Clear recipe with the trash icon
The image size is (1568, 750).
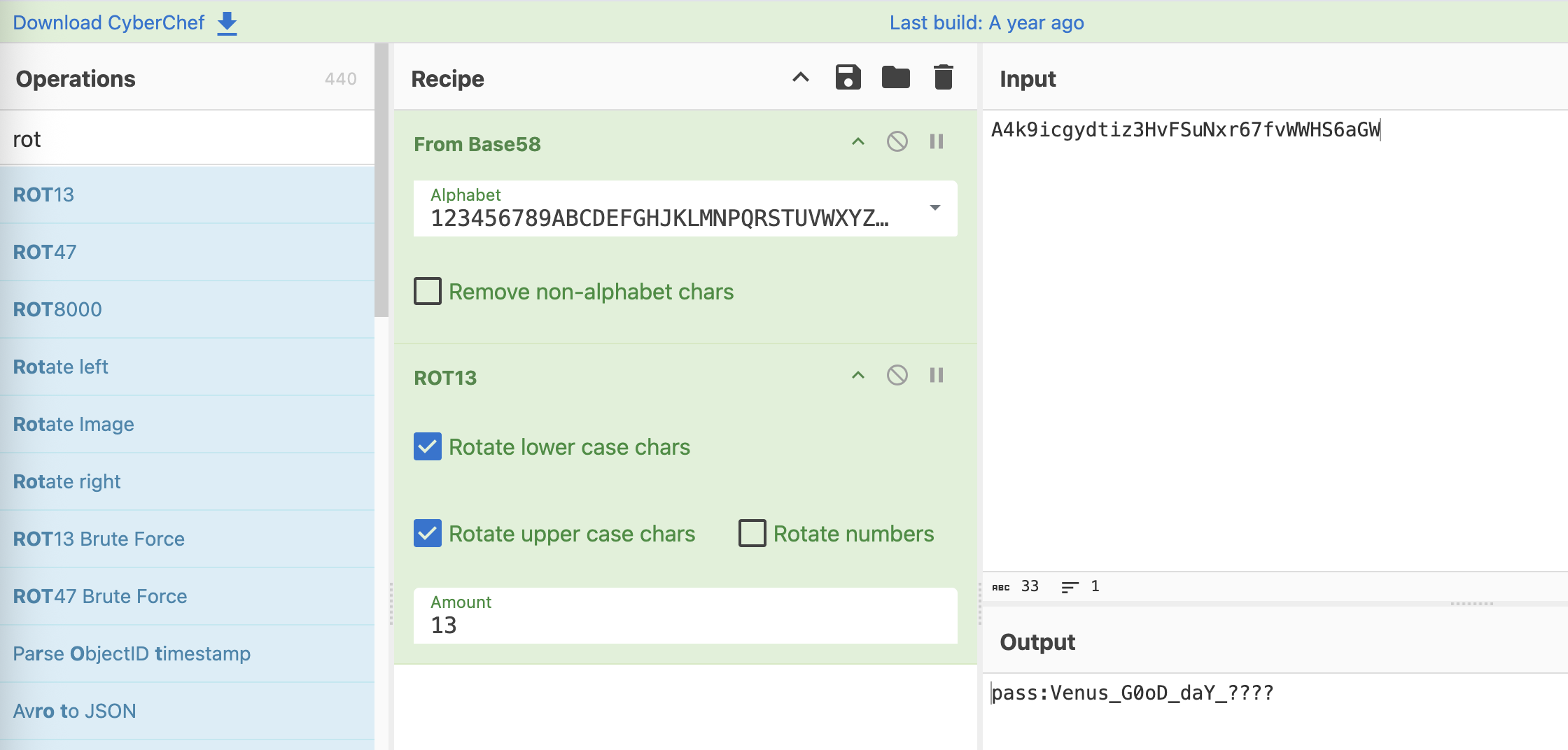pos(943,78)
